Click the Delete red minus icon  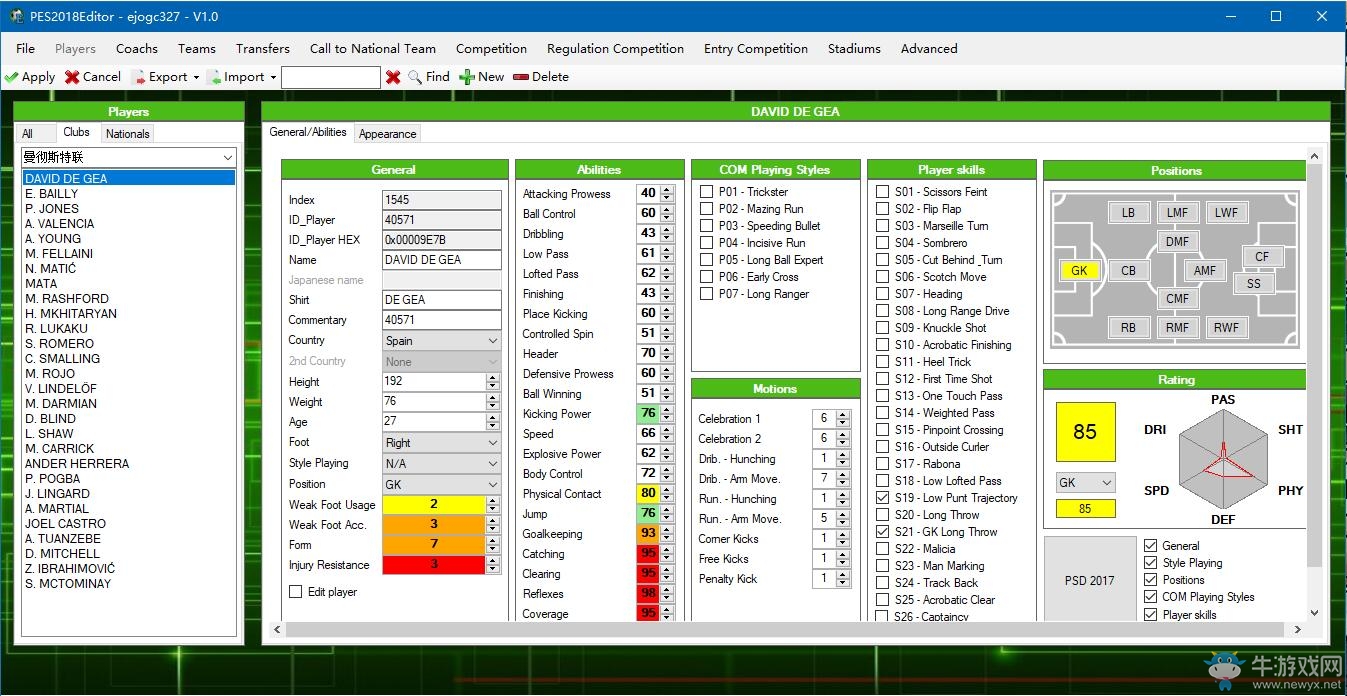[x=520, y=77]
